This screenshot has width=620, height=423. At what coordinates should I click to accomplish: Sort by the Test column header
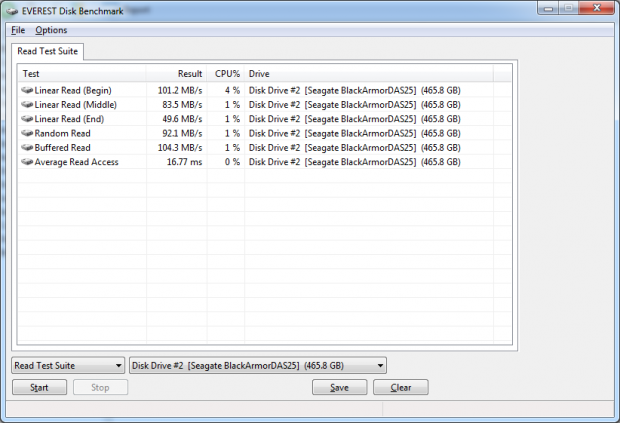(x=82, y=74)
